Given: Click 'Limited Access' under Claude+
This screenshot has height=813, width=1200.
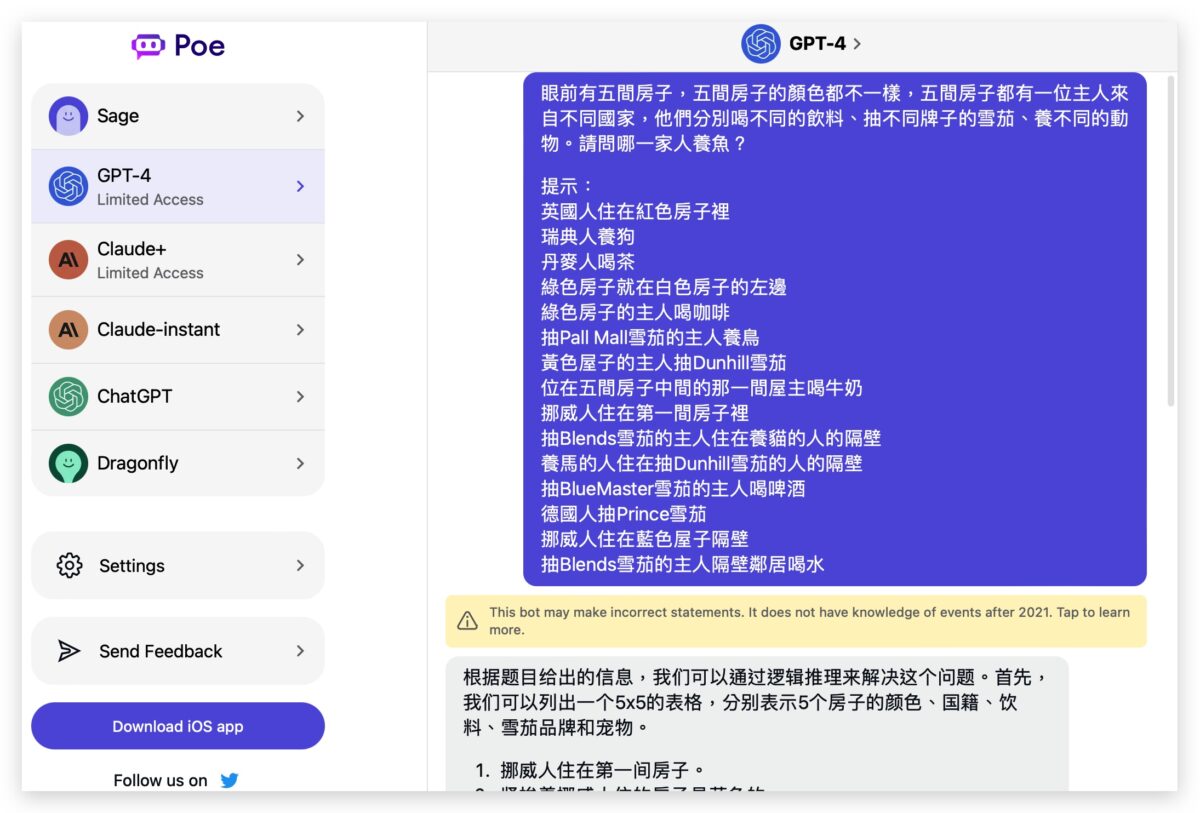Looking at the screenshot, I should coord(150,273).
